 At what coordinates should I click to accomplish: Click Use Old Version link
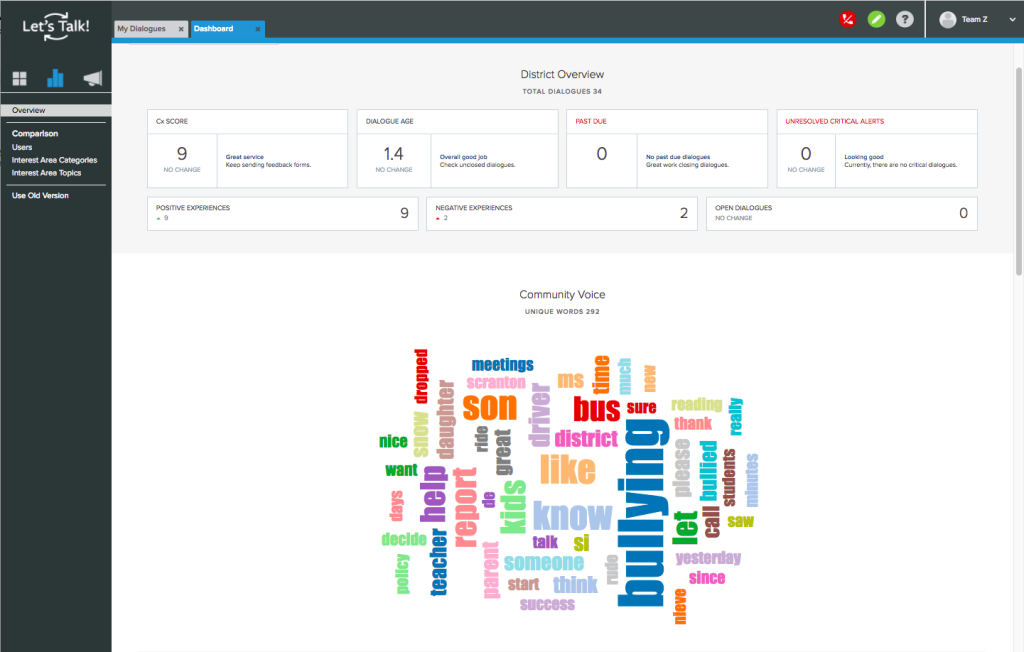[x=40, y=195]
